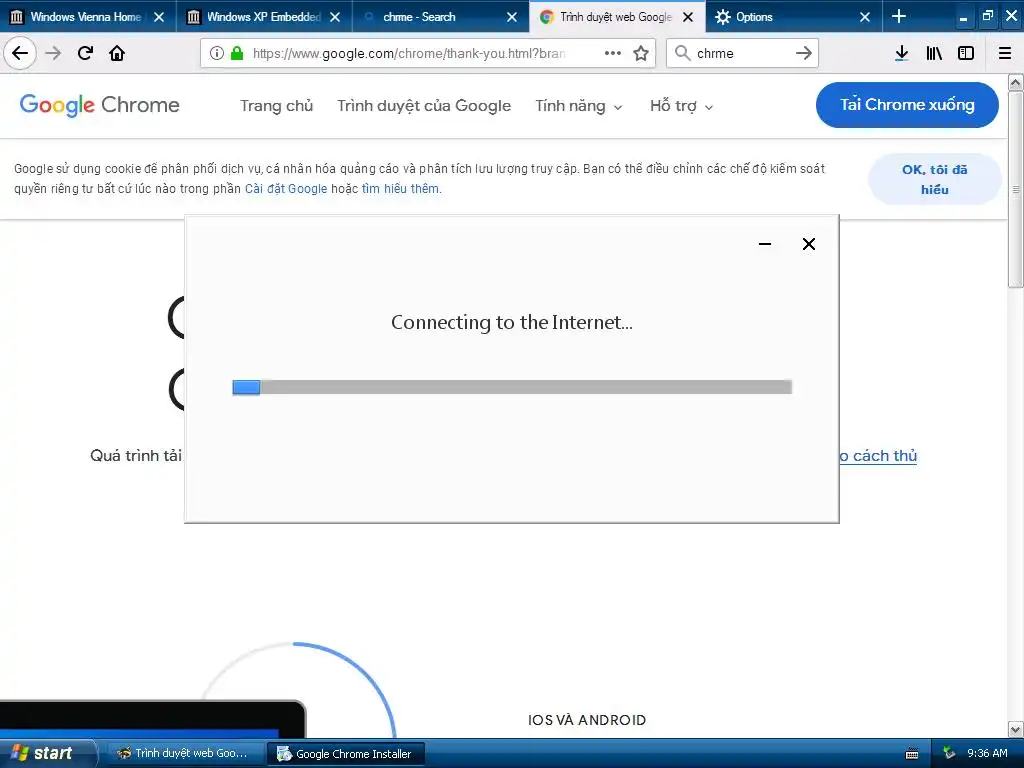Viewport: 1024px width, 768px height.
Task: Close the Trình duyệt web Google tab
Action: pos(688,17)
